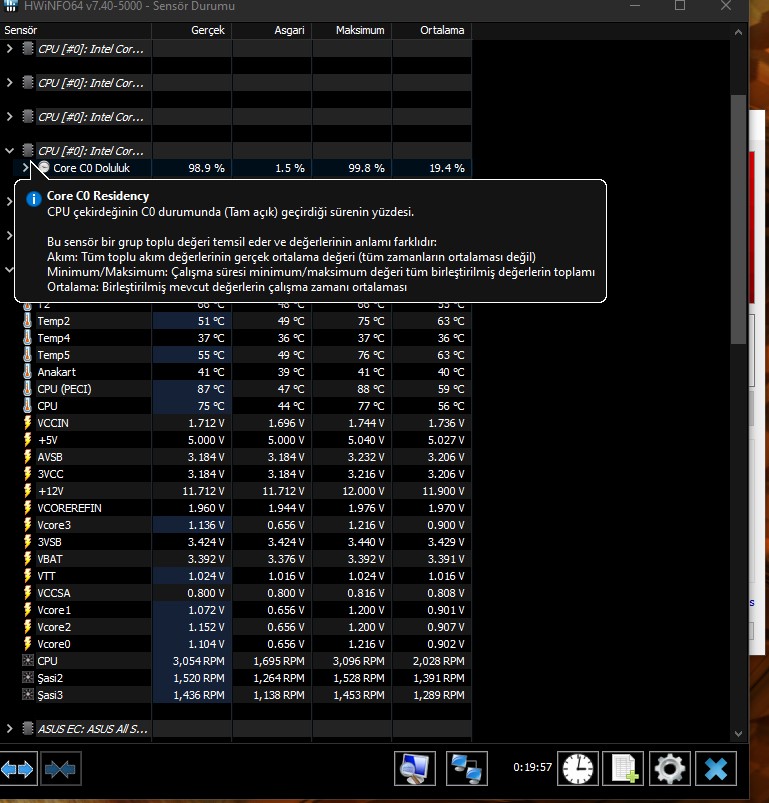
Task: Click the thermometer icon beside Temp2
Action: [x=27, y=321]
